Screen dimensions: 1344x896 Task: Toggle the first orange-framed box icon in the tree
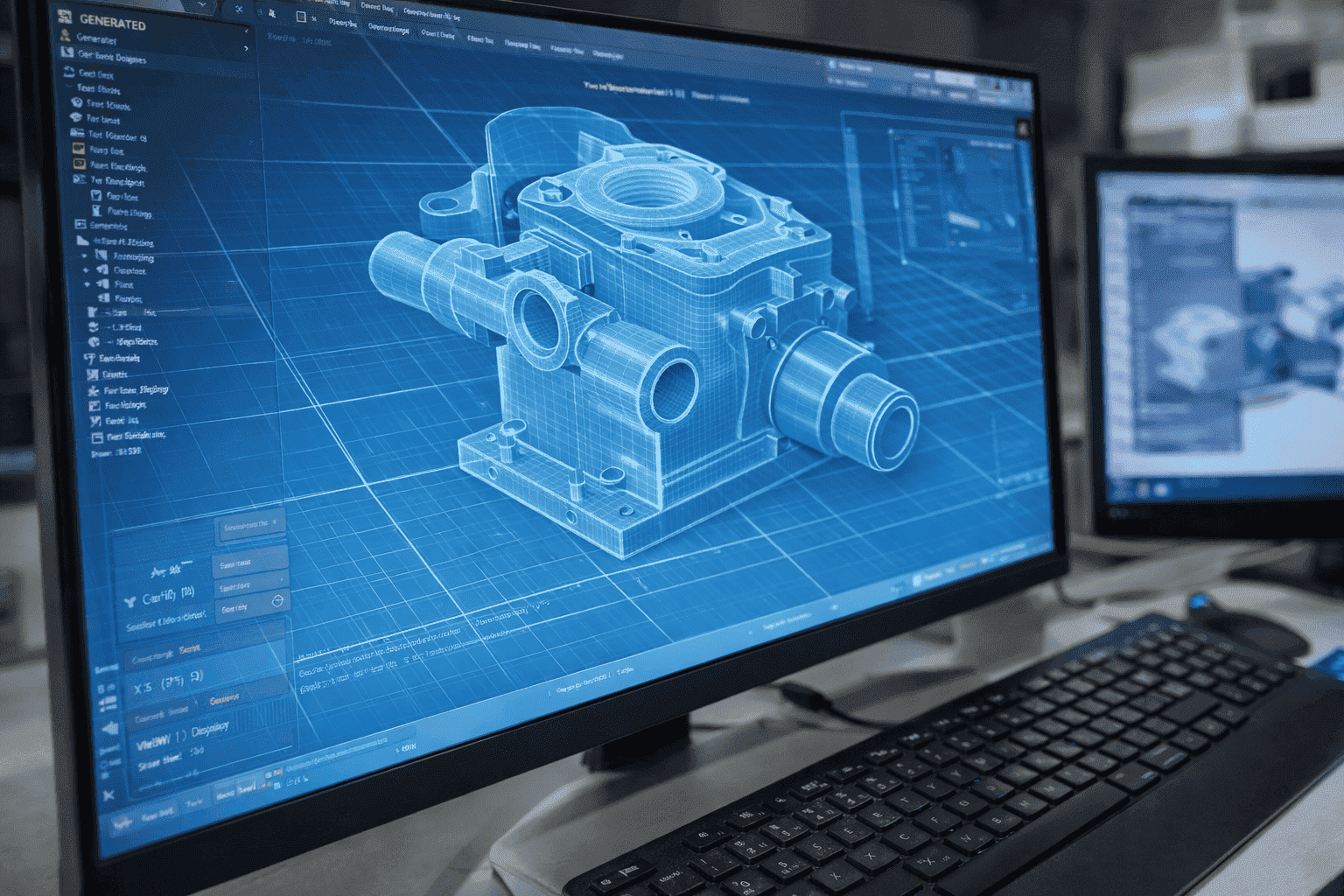(79, 149)
